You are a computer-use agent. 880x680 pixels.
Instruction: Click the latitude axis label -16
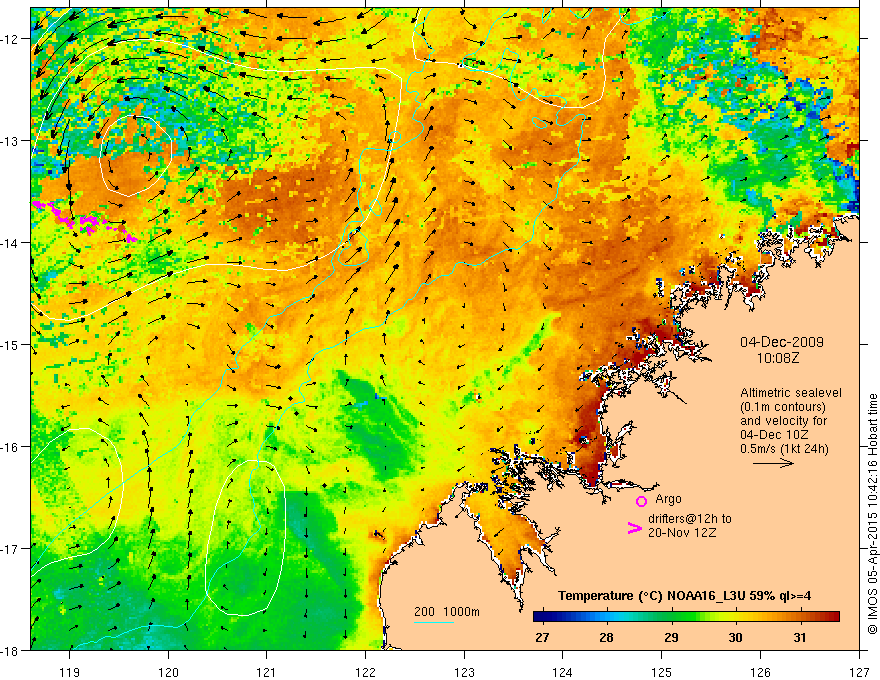coord(11,447)
